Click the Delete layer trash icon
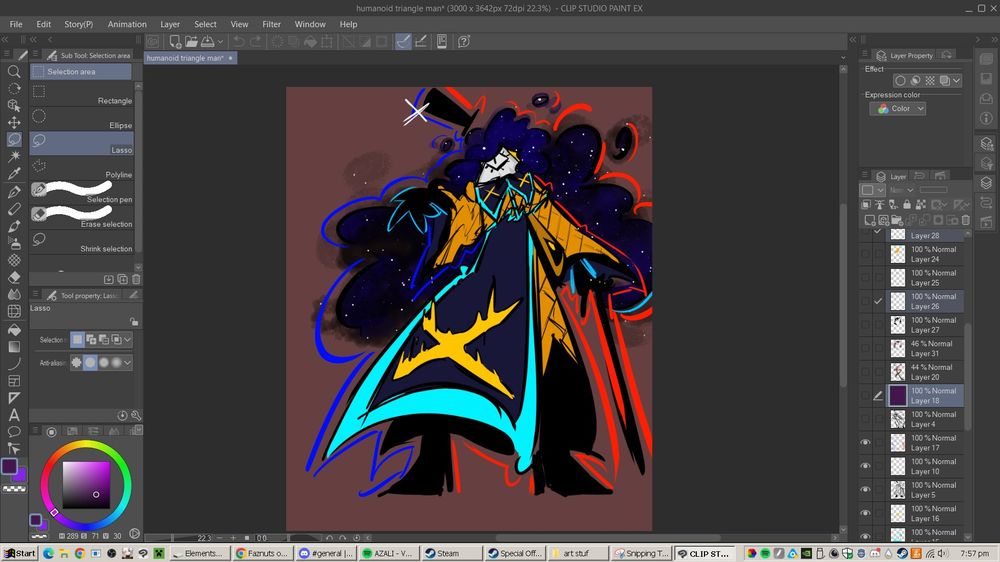 966,220
